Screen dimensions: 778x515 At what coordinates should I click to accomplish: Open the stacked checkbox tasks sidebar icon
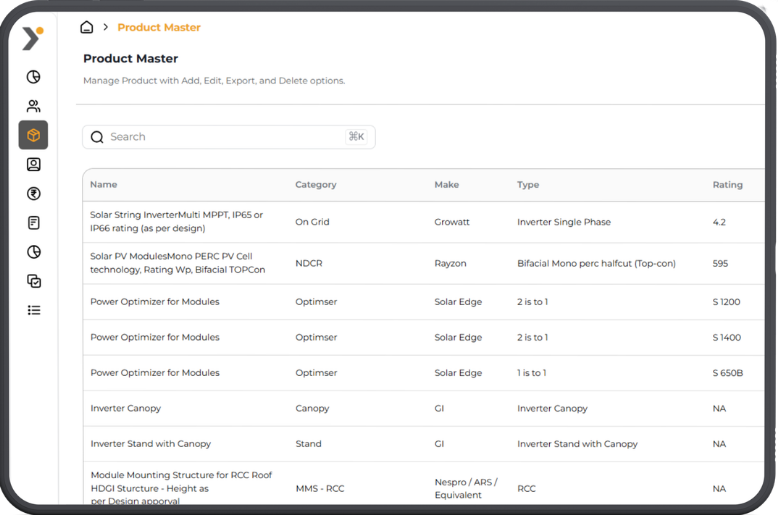tap(33, 281)
